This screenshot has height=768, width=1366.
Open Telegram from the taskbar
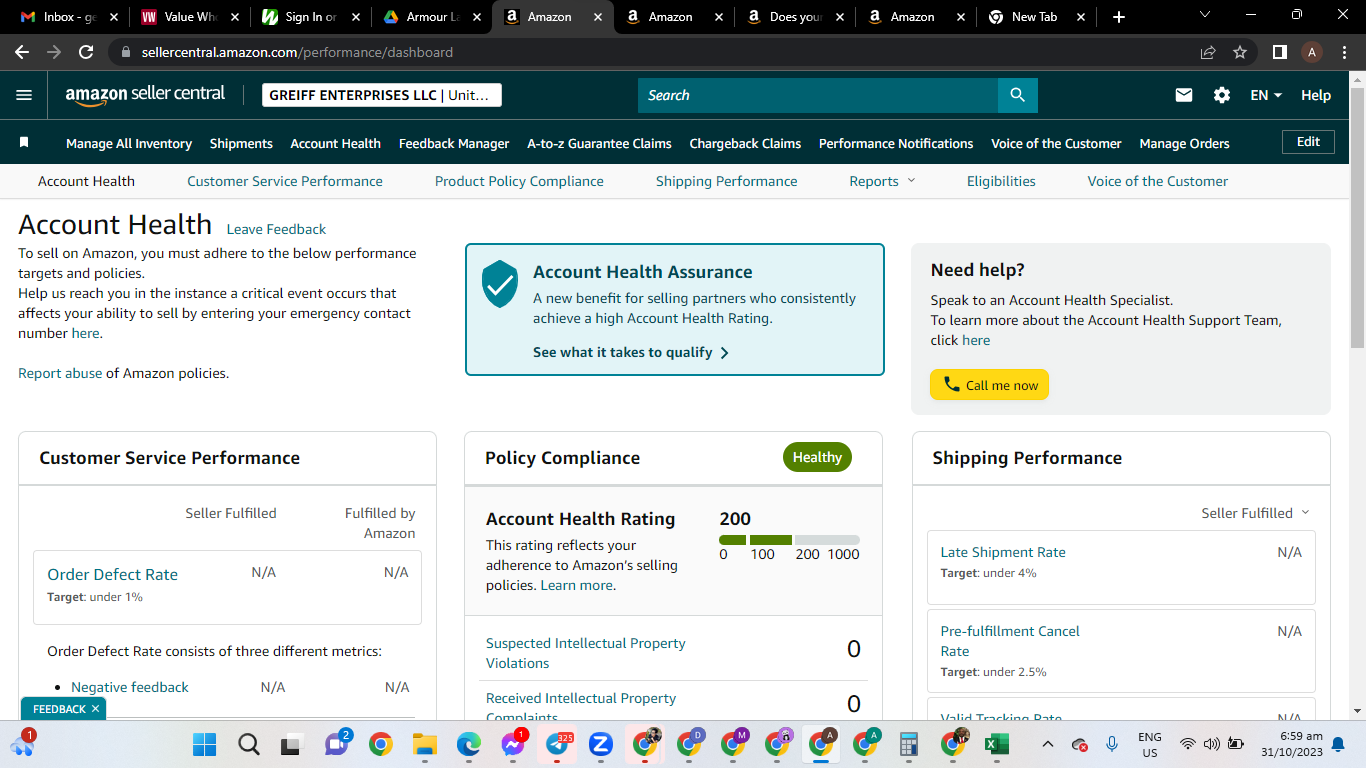click(x=558, y=744)
